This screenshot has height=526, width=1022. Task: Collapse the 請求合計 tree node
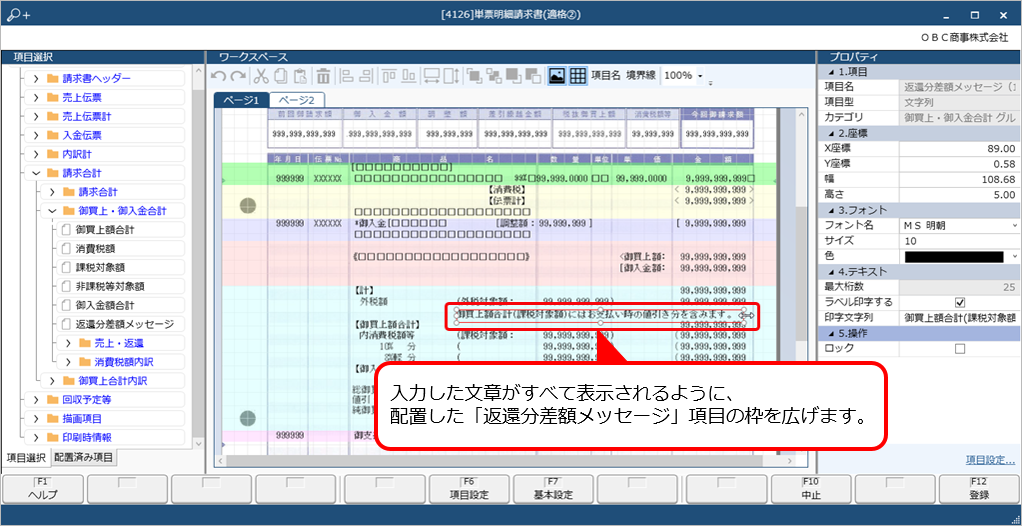(x=35, y=173)
